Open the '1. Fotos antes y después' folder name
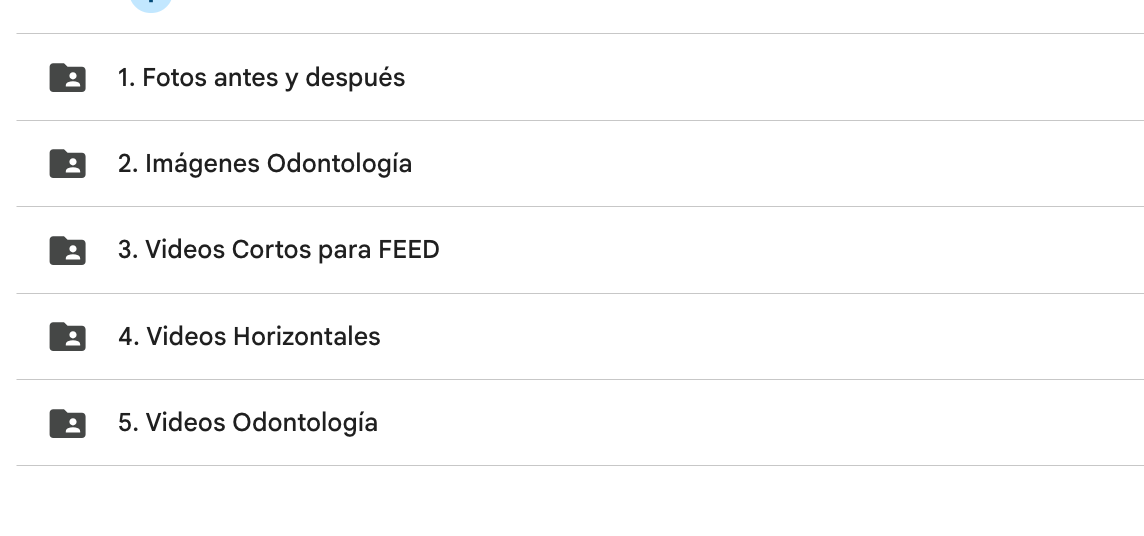Viewport: 1144px width, 536px height. (261, 78)
